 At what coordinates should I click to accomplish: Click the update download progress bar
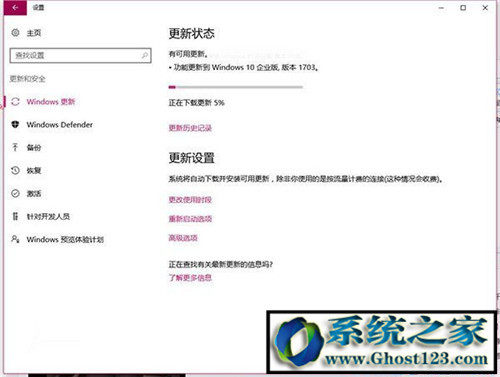coord(236,87)
